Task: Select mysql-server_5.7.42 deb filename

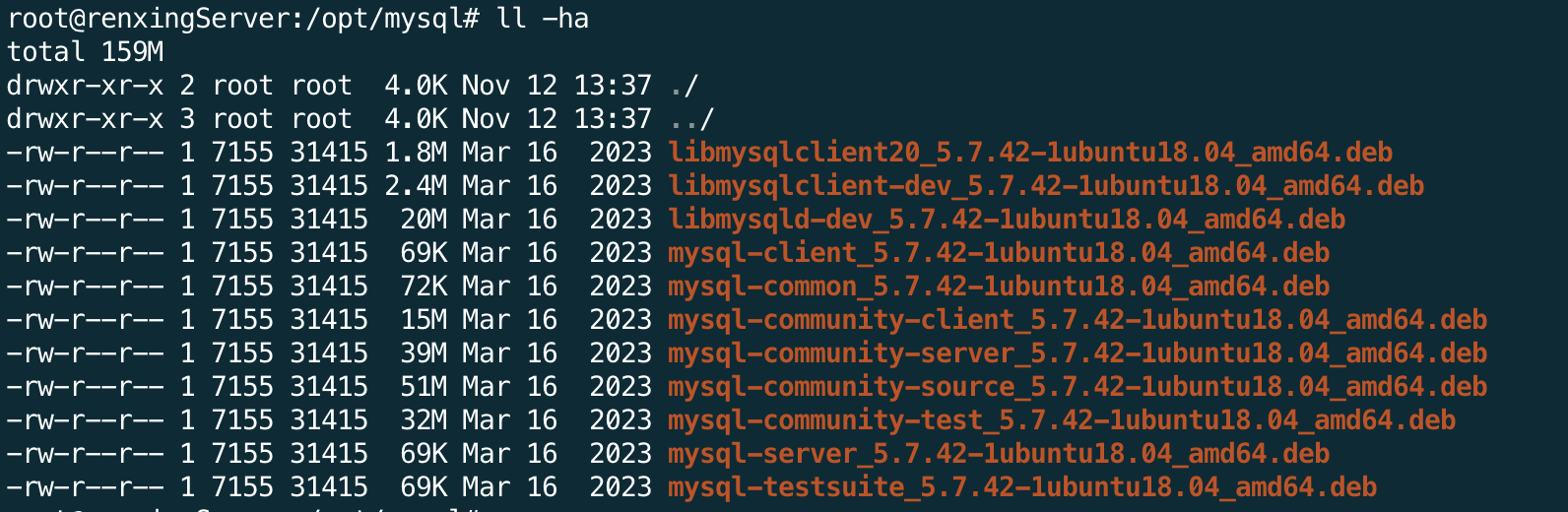Action: point(999,454)
